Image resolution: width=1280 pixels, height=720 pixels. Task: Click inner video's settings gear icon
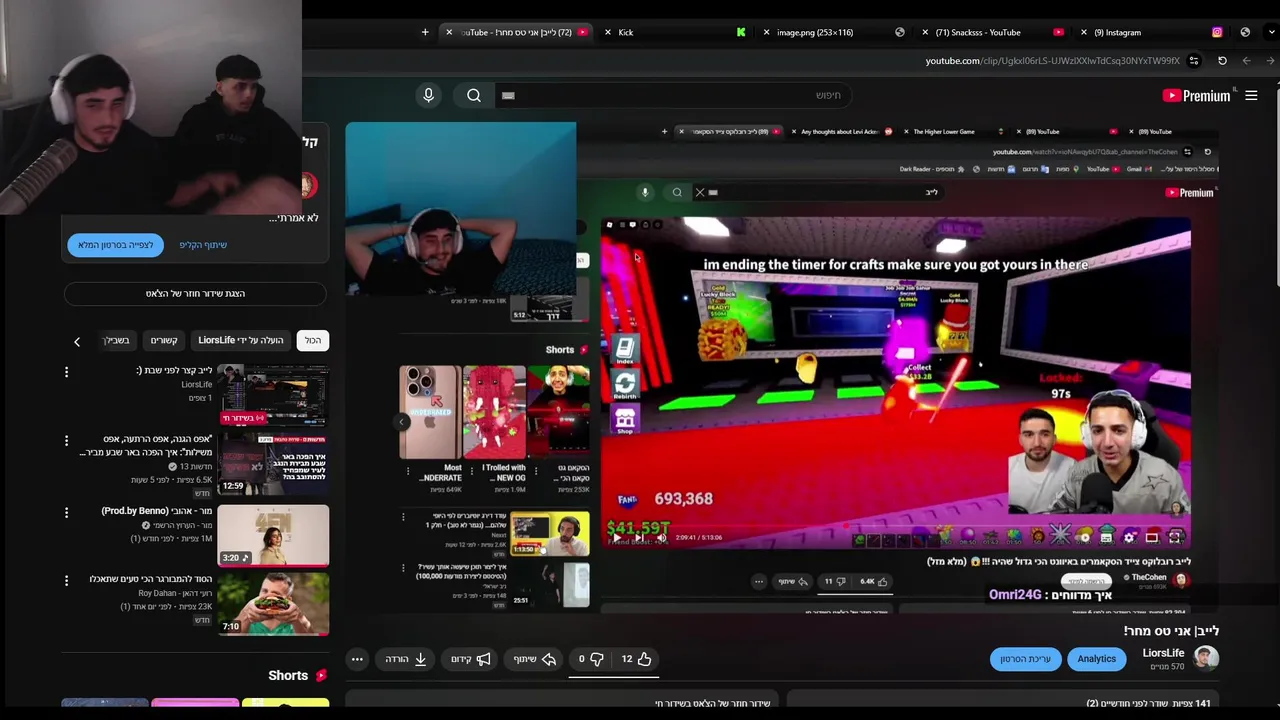1130,537
